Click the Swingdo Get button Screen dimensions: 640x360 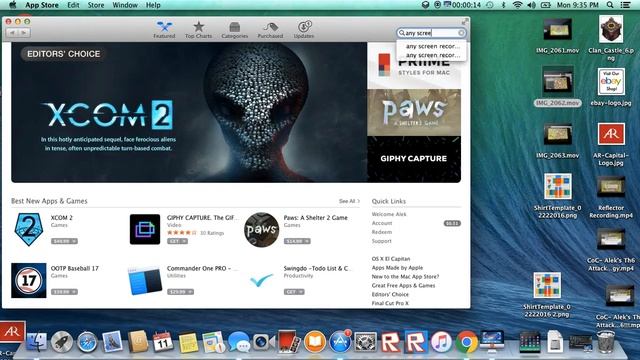(x=294, y=292)
